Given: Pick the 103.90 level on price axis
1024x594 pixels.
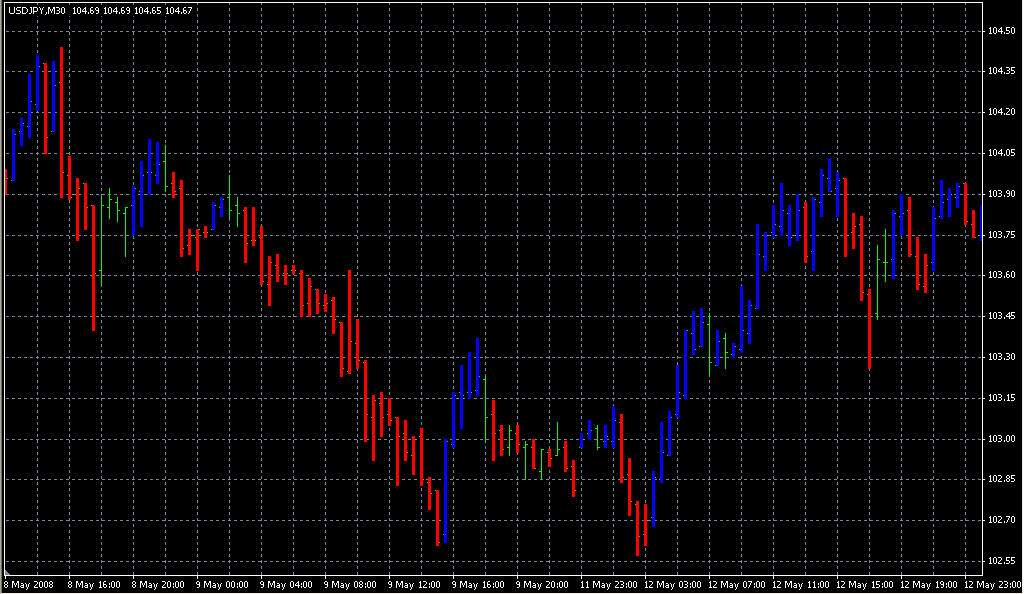Looking at the screenshot, I should pos(1001,194).
